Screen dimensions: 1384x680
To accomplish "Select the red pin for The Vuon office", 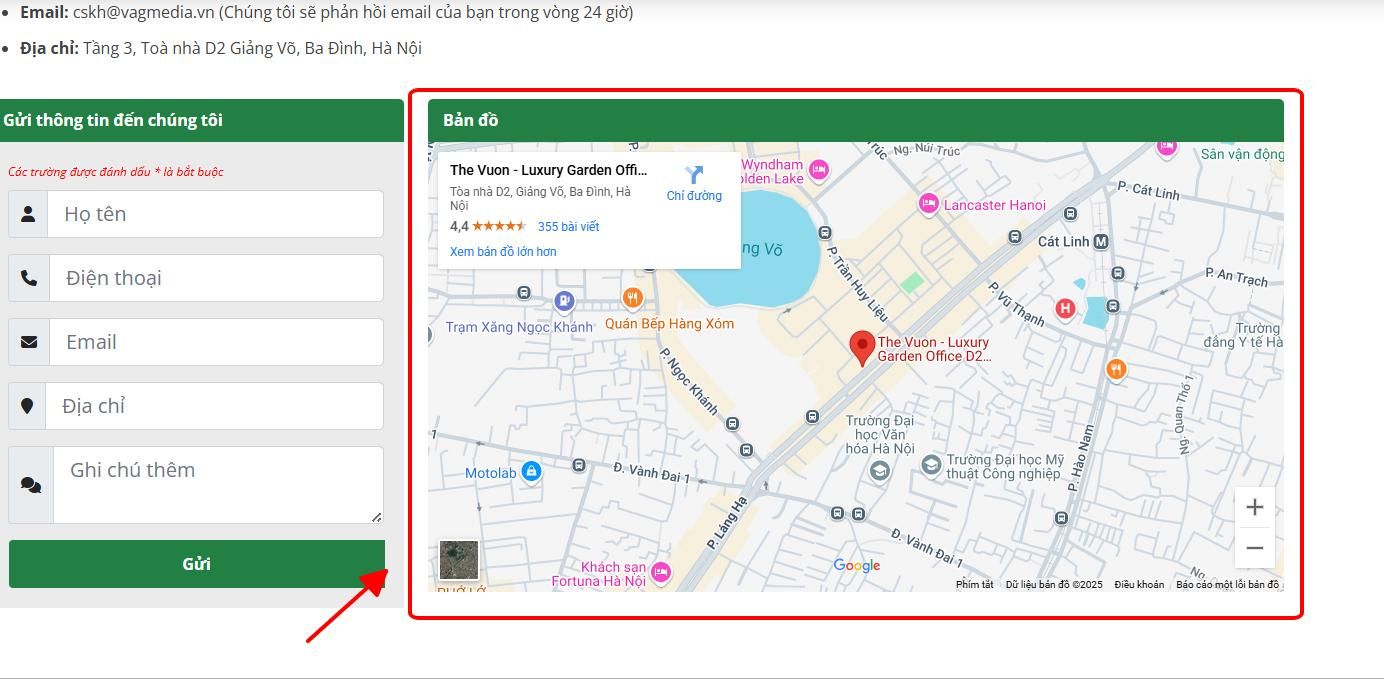I will click(x=862, y=348).
